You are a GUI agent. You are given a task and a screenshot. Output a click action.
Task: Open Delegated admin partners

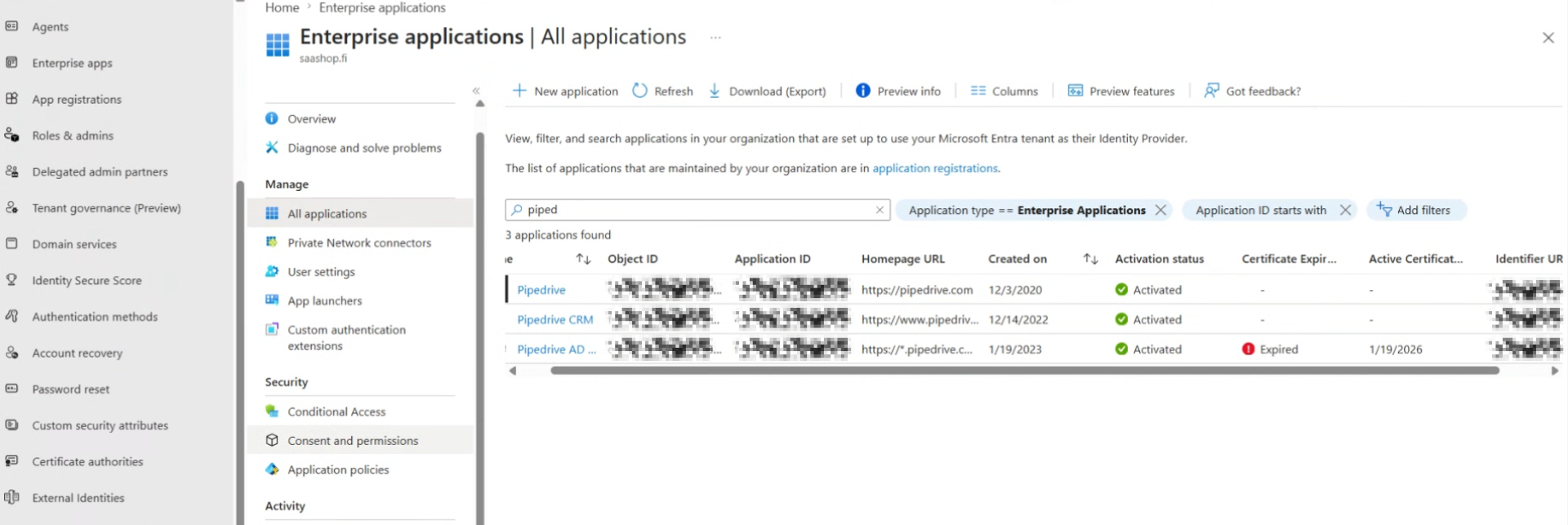point(100,171)
